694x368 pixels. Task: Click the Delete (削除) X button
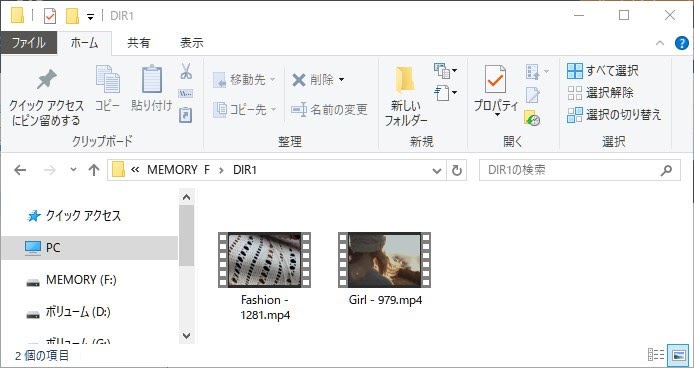[x=312, y=80]
